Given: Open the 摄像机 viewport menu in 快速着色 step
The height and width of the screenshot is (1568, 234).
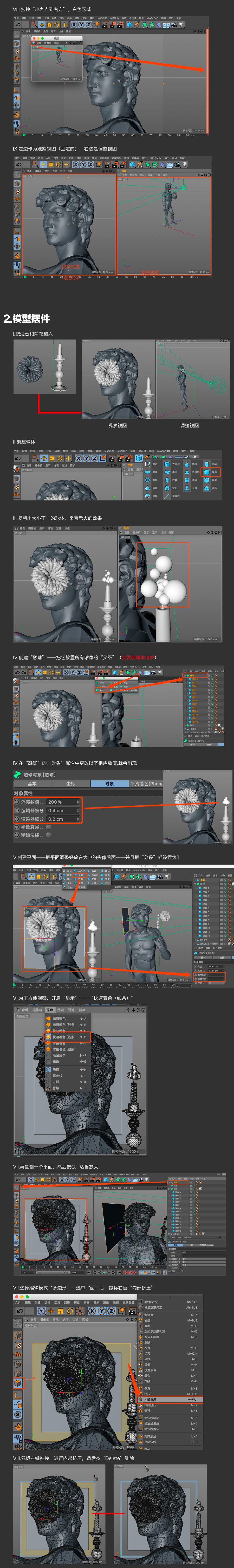Looking at the screenshot, I should coord(37,1010).
